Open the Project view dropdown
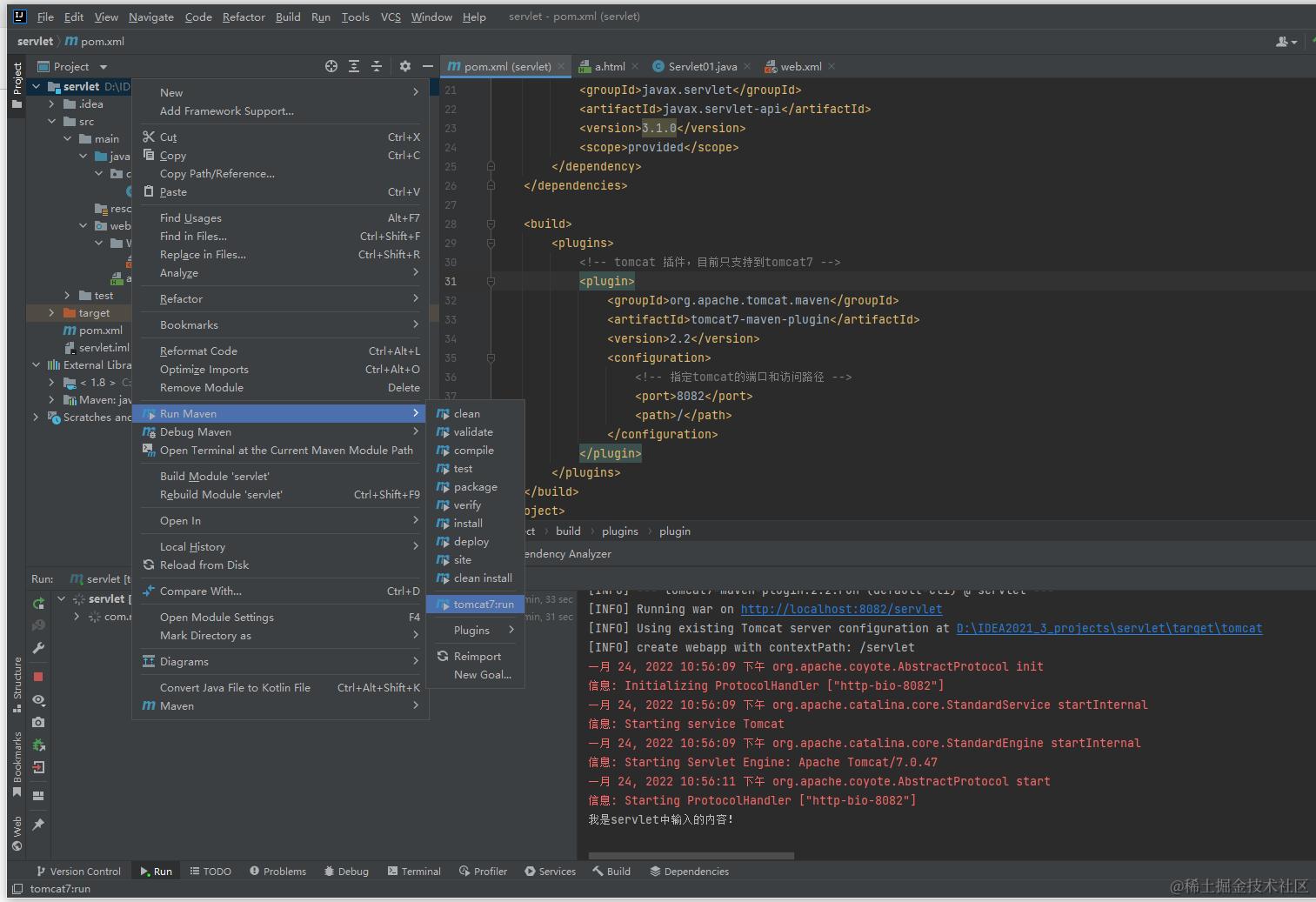The height and width of the screenshot is (902, 1316). 104,67
